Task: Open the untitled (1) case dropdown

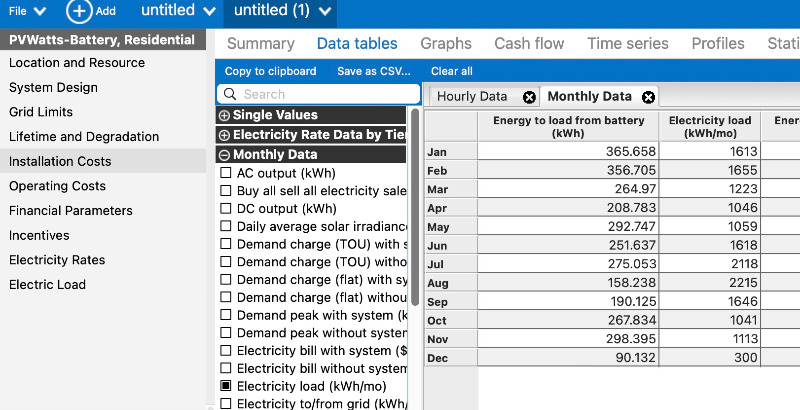Action: coord(328,11)
